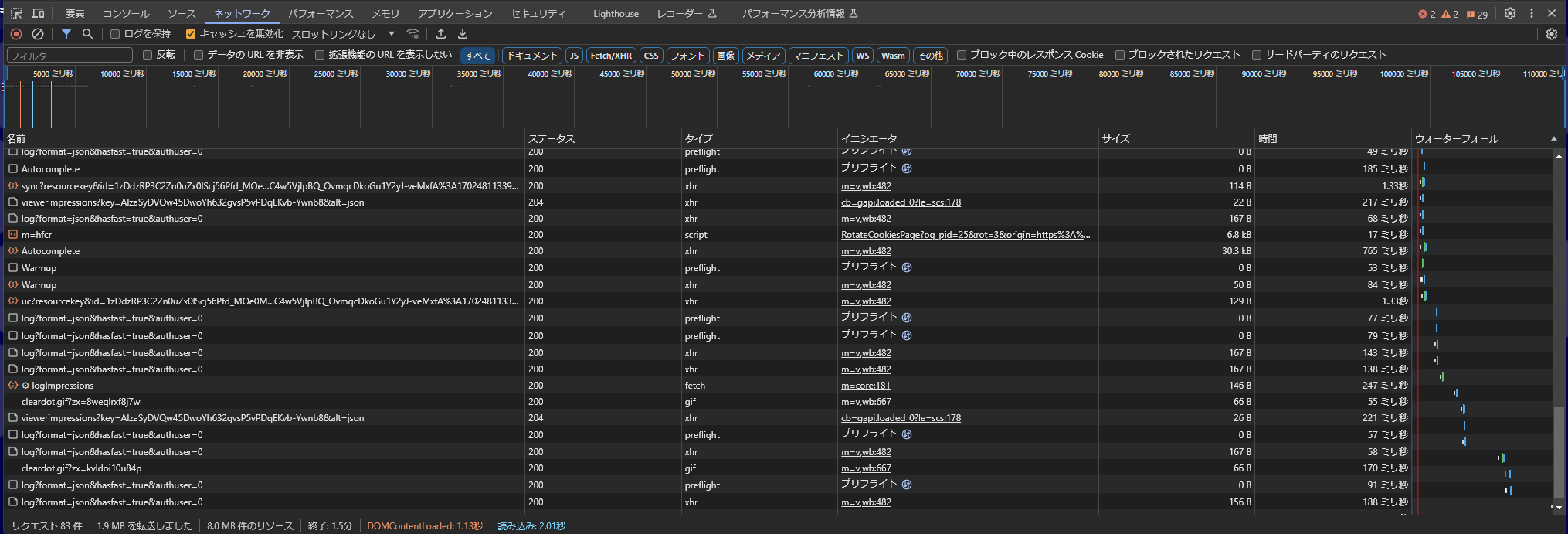Open the Security tab
The height and width of the screenshot is (534, 1568).
tap(538, 14)
